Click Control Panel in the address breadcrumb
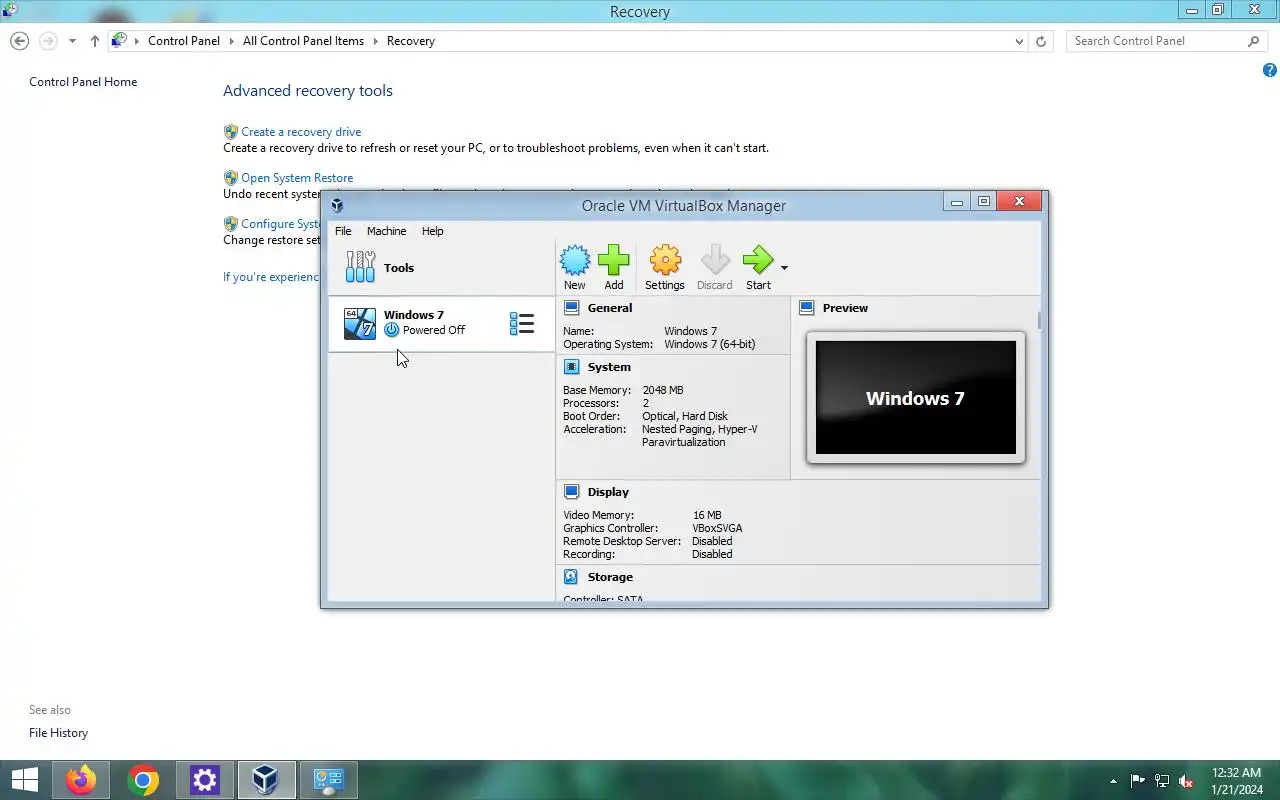This screenshot has height=800, width=1280. click(x=184, y=41)
